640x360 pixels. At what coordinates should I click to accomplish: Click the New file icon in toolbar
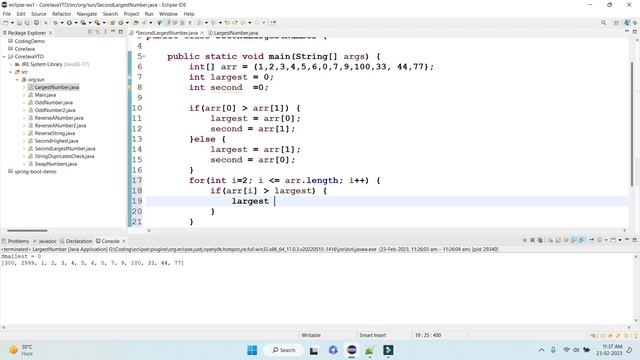click(x=5, y=23)
